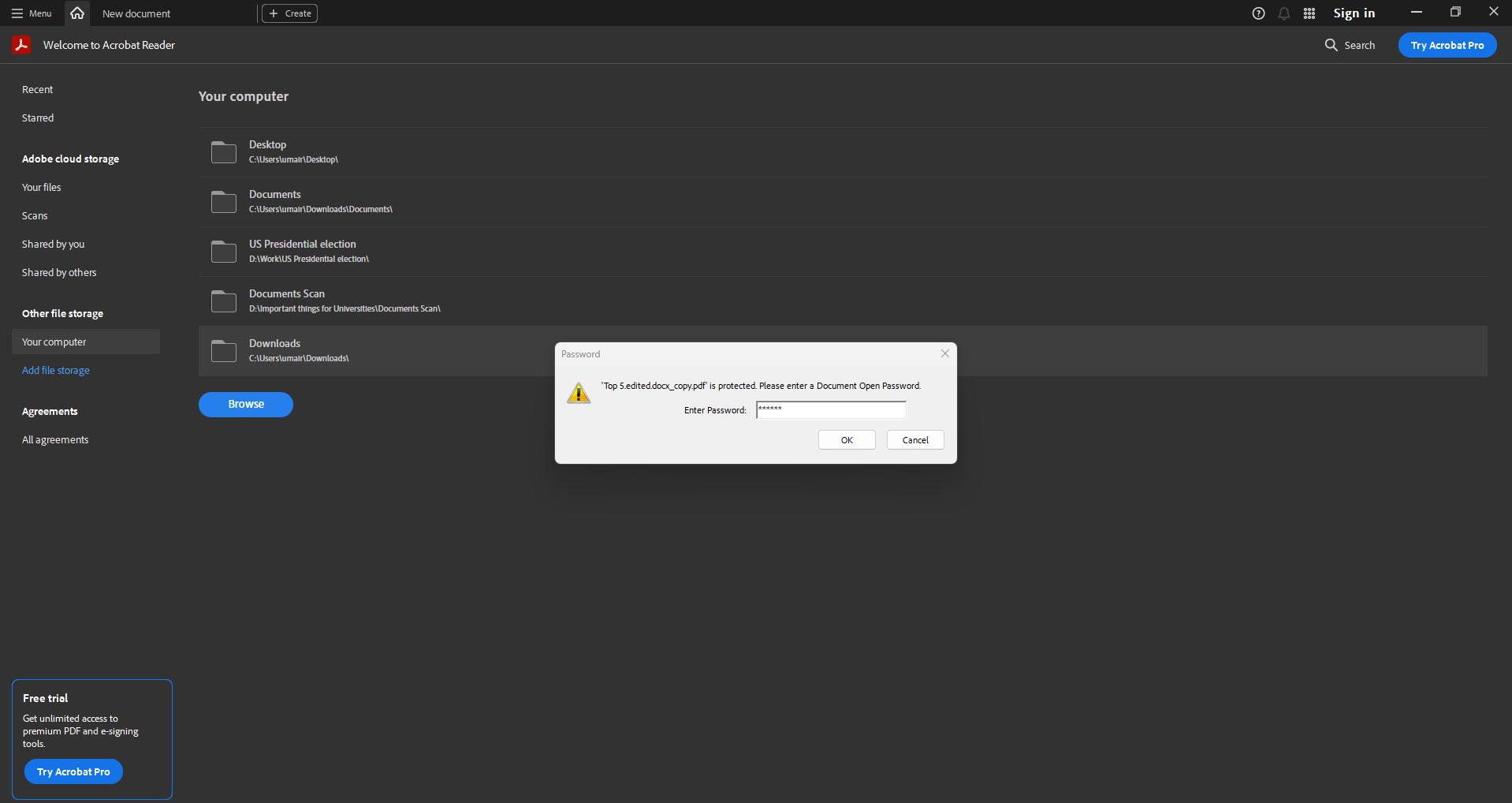Click the Acrobat logo icon
Screen dimensions: 1512x803
tap(21, 45)
